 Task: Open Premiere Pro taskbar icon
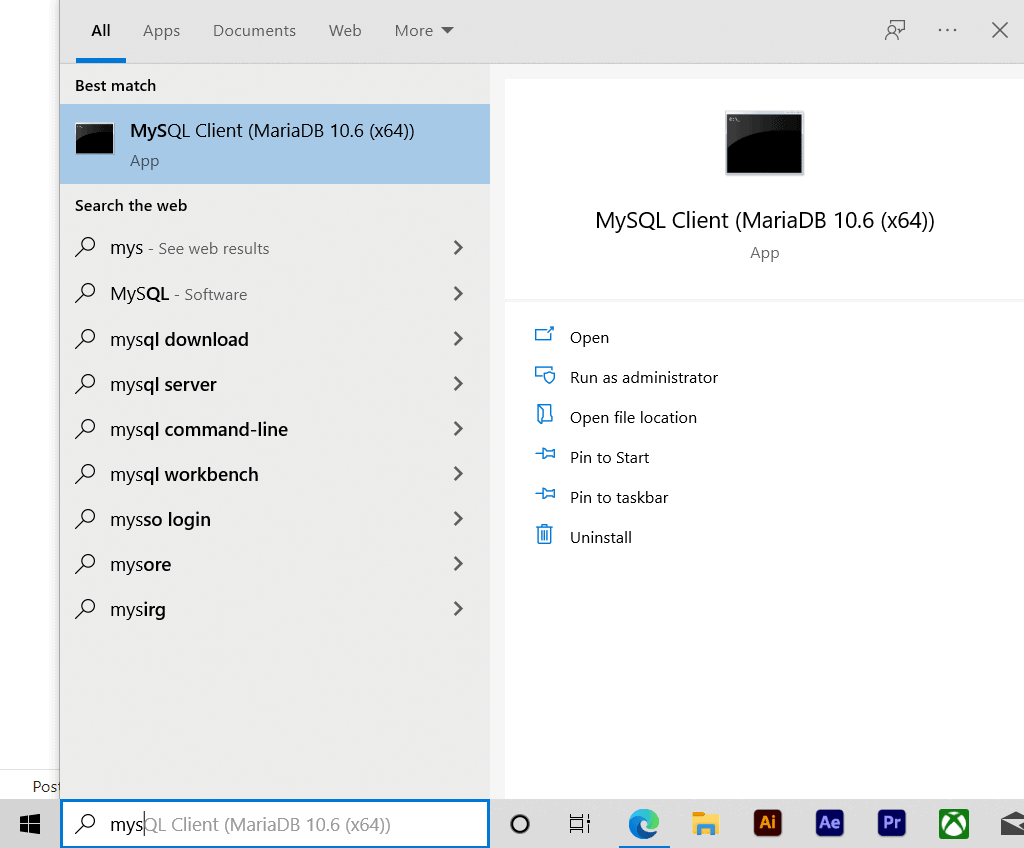(x=891, y=823)
